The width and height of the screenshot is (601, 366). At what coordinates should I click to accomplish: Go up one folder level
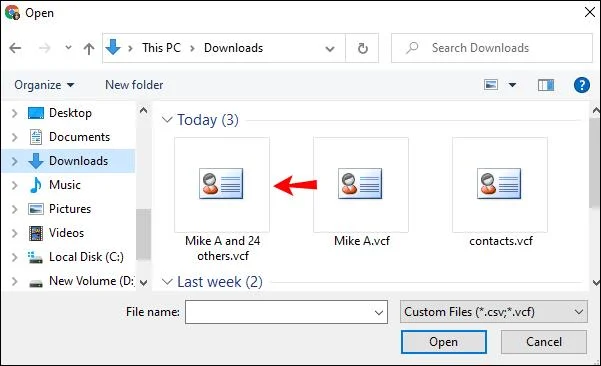[x=89, y=48]
